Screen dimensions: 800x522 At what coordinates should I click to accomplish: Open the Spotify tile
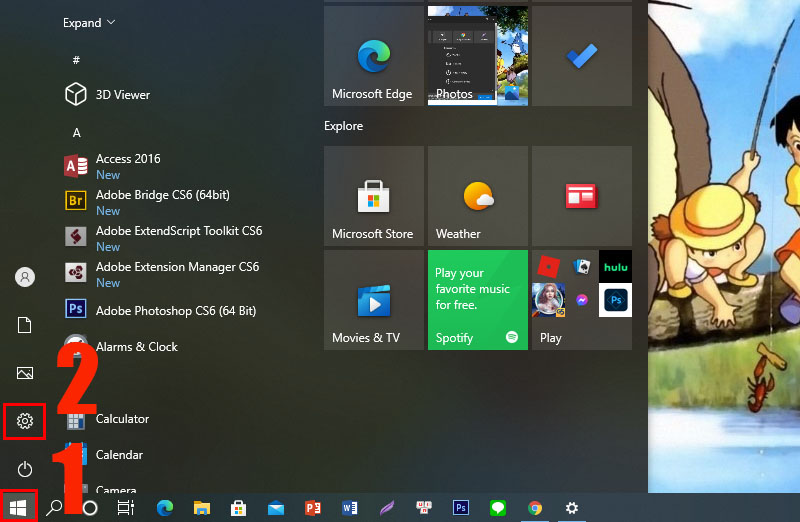click(478, 300)
